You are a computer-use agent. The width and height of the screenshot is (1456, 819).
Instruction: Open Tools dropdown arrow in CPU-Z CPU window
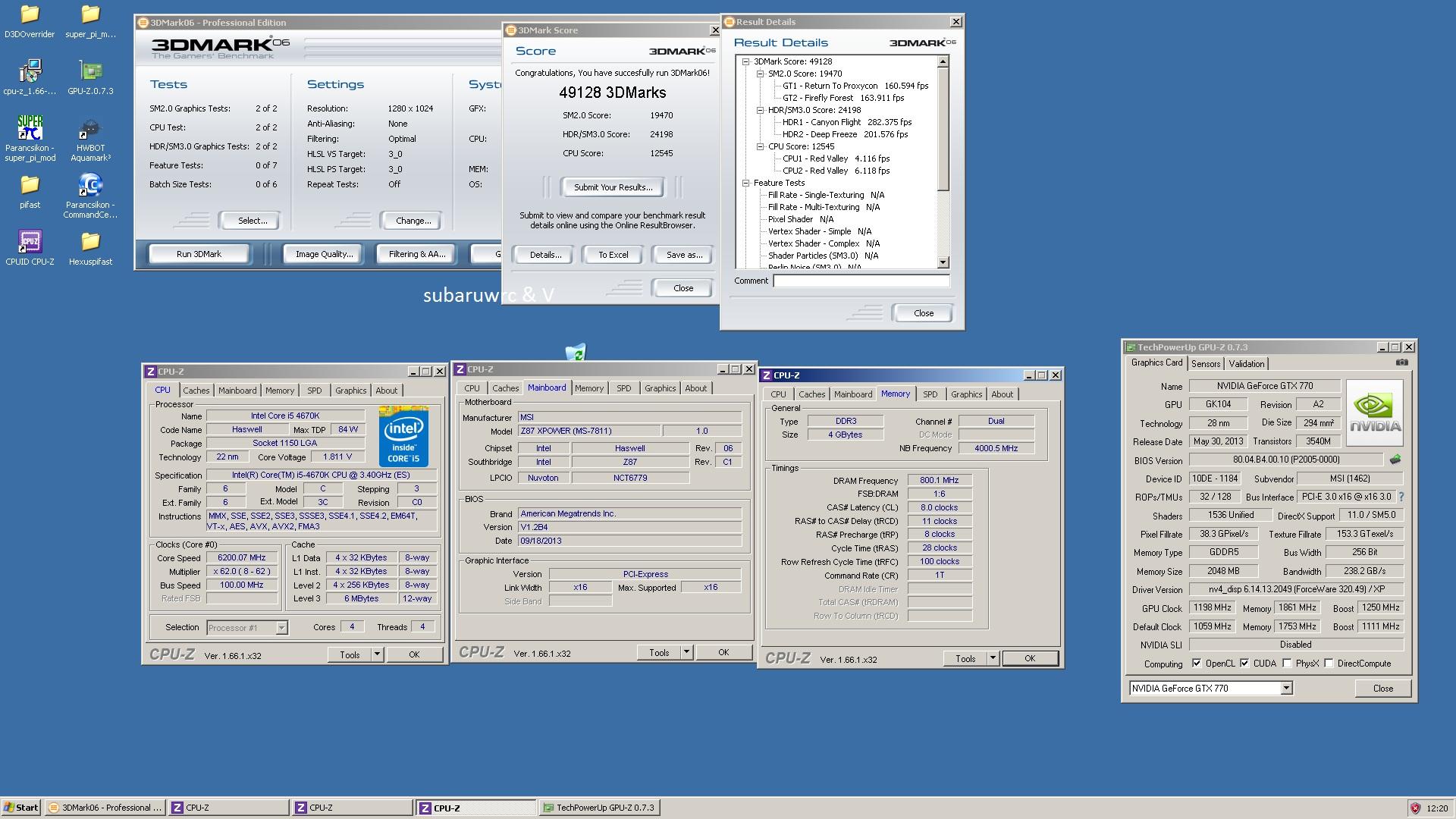click(x=377, y=654)
